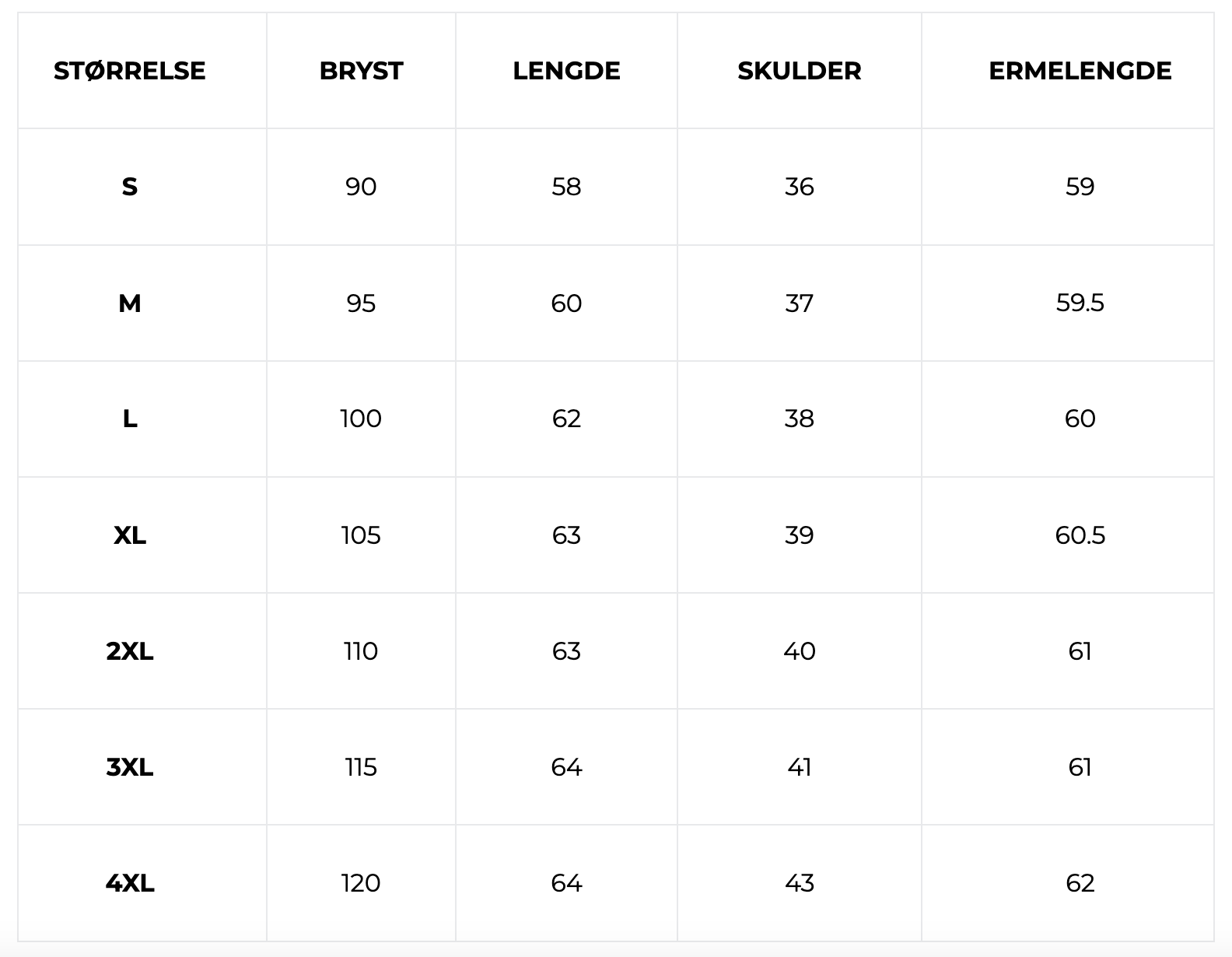Select the XL size label
1232x957 pixels.
point(129,535)
